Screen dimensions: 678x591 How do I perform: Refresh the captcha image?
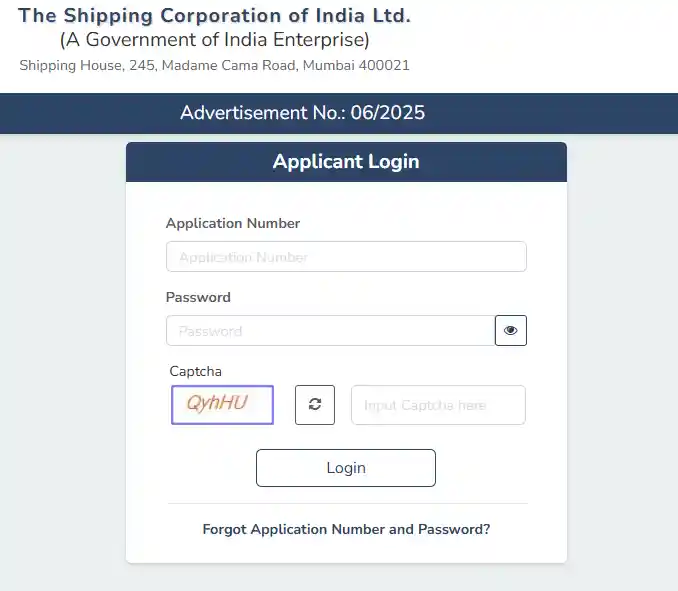[x=315, y=405]
